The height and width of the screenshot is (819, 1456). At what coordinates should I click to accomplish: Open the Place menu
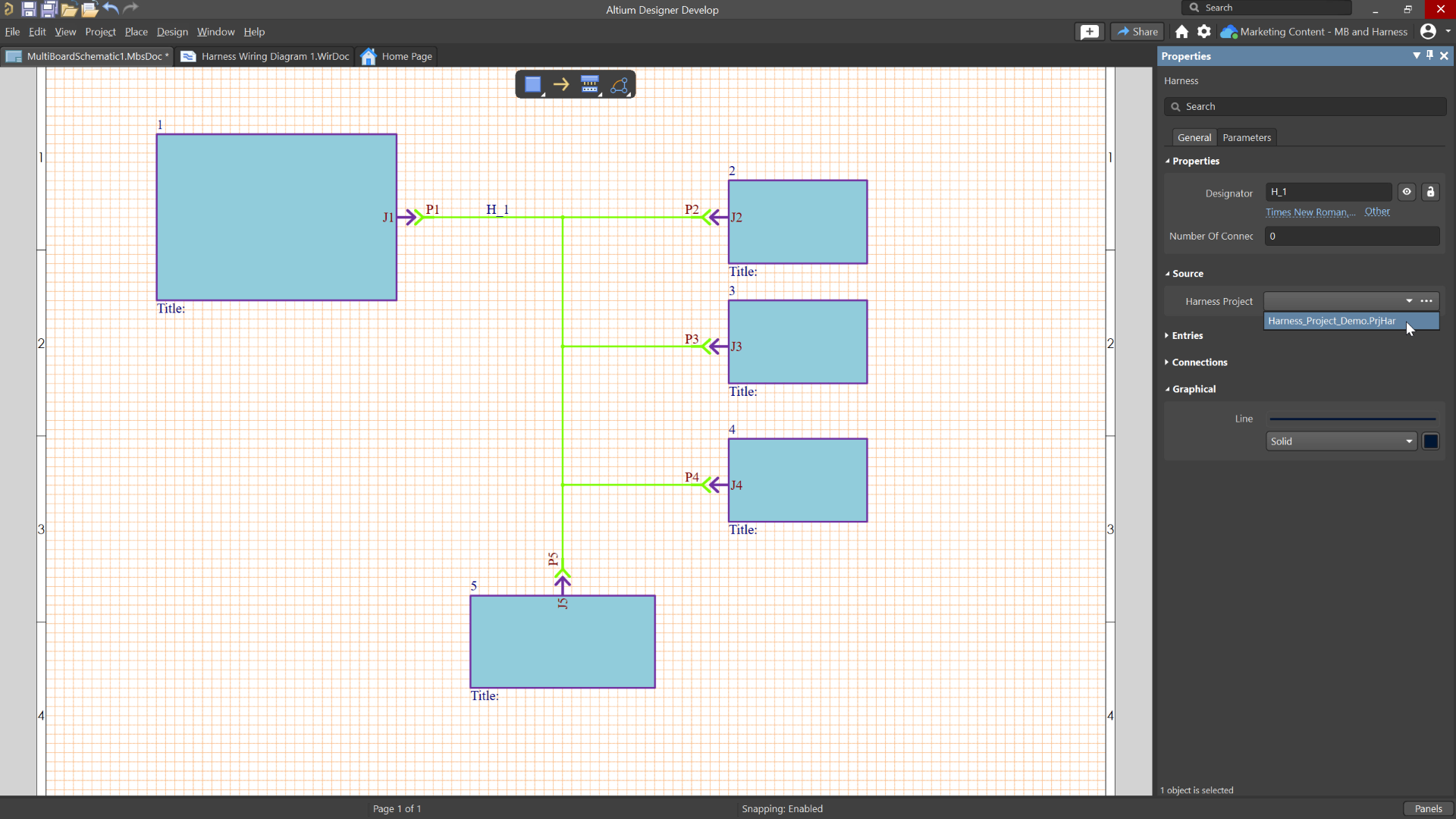(136, 32)
